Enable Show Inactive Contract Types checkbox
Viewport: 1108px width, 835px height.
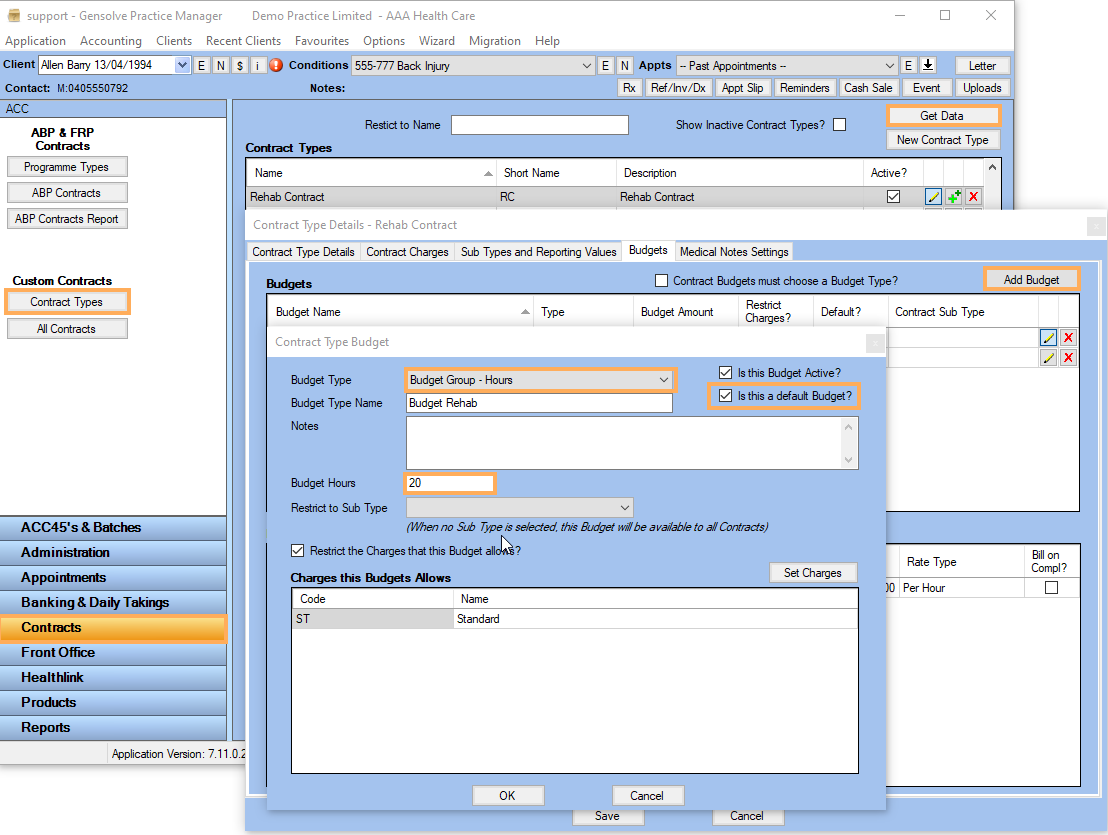[840, 125]
